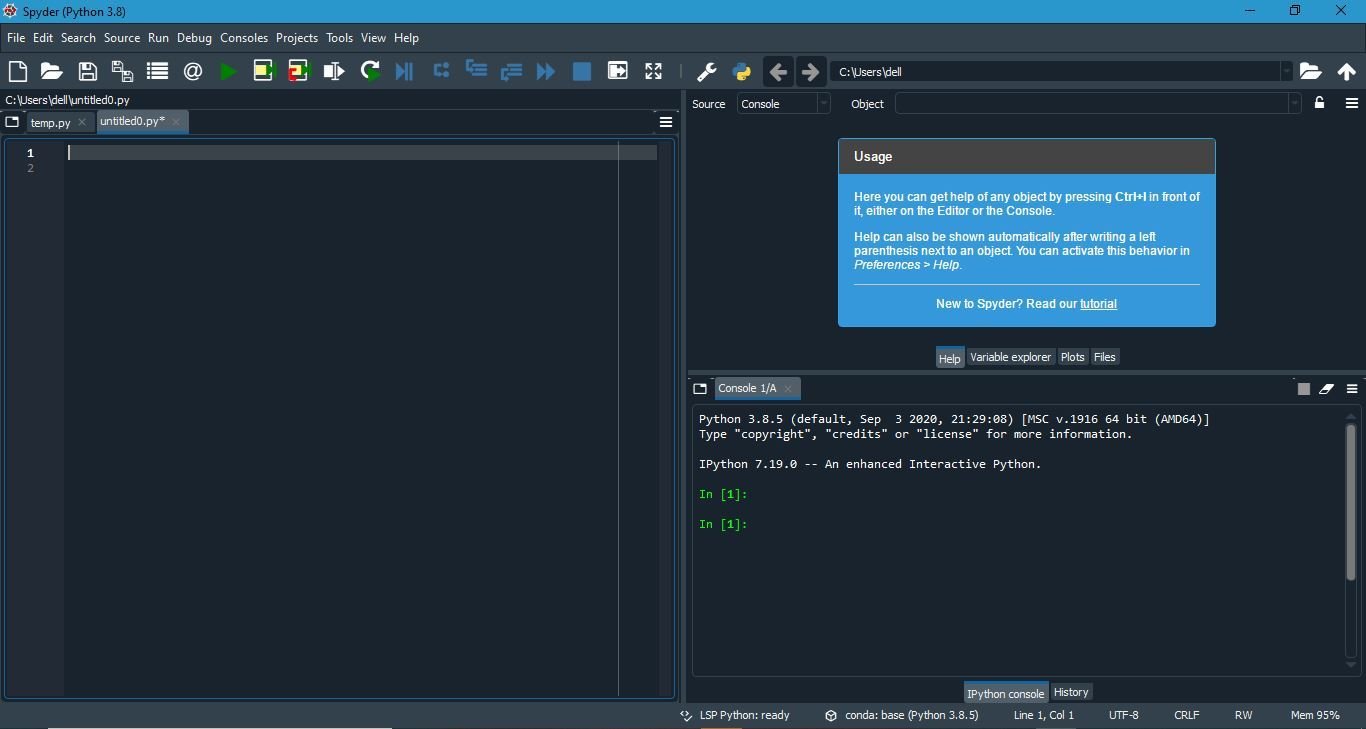
Task: Run selection or current line icon
Action: (334, 71)
